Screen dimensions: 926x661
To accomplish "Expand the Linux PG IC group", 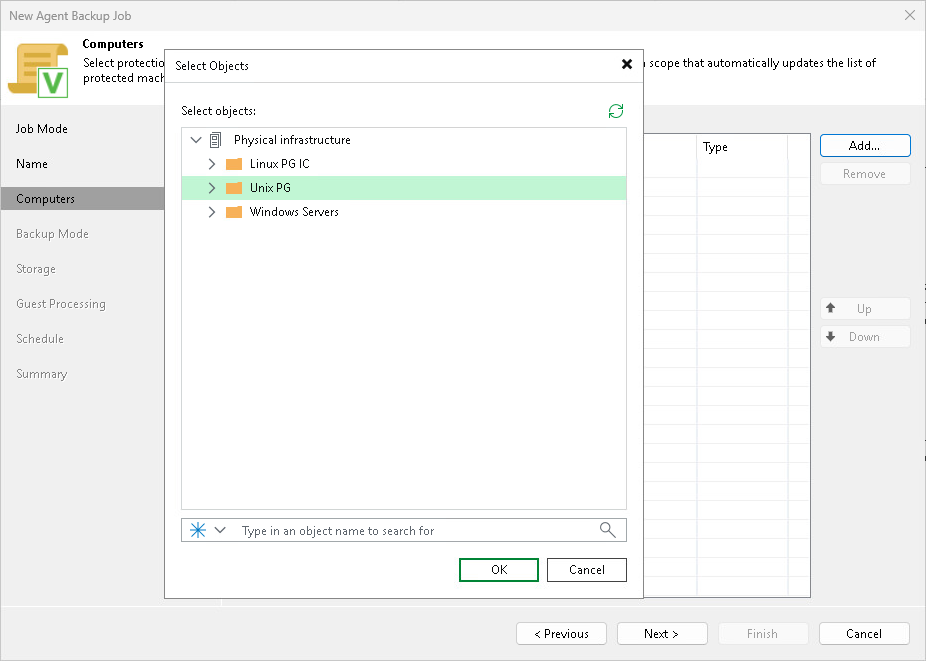I will tap(211, 164).
